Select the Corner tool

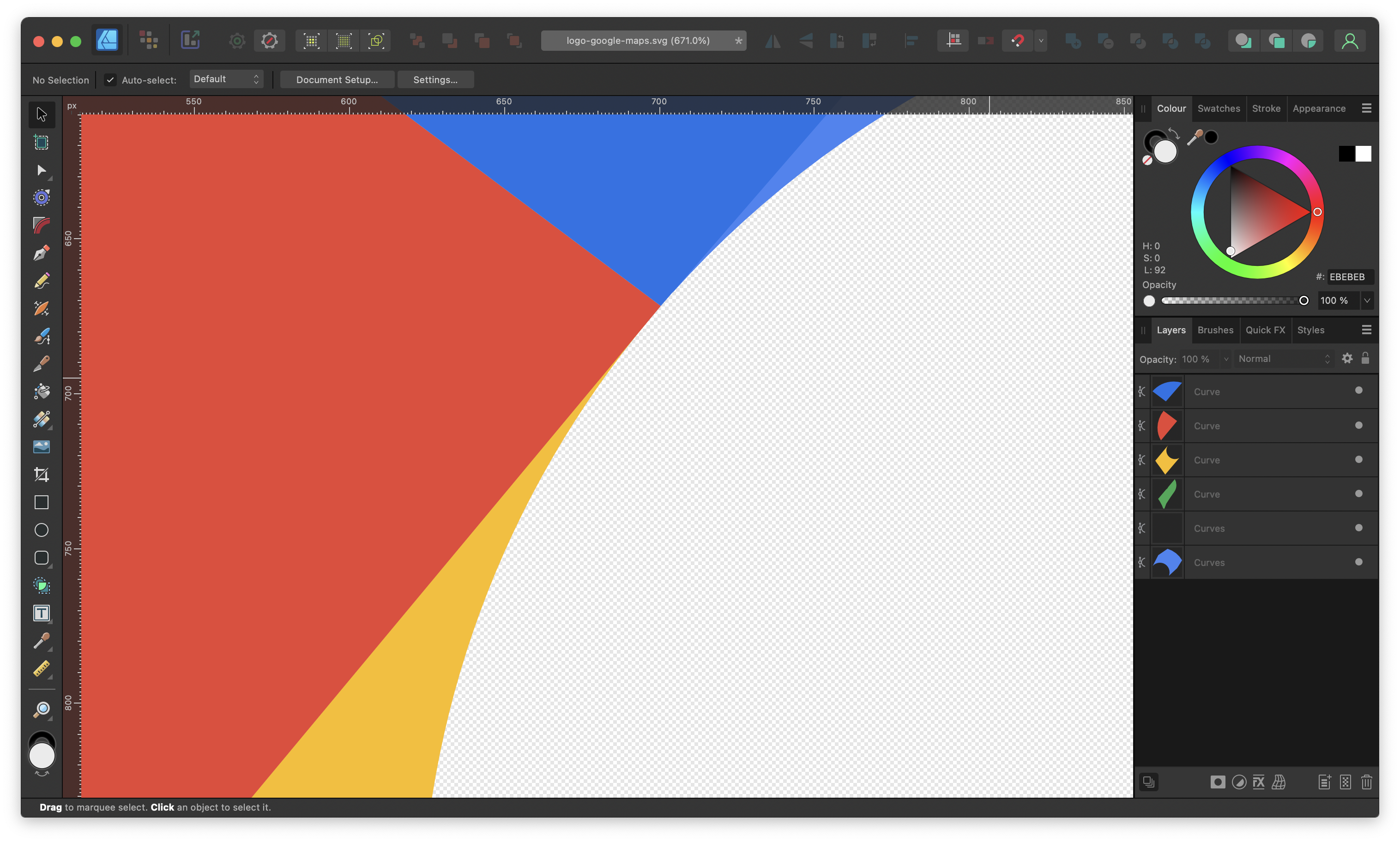[42, 225]
